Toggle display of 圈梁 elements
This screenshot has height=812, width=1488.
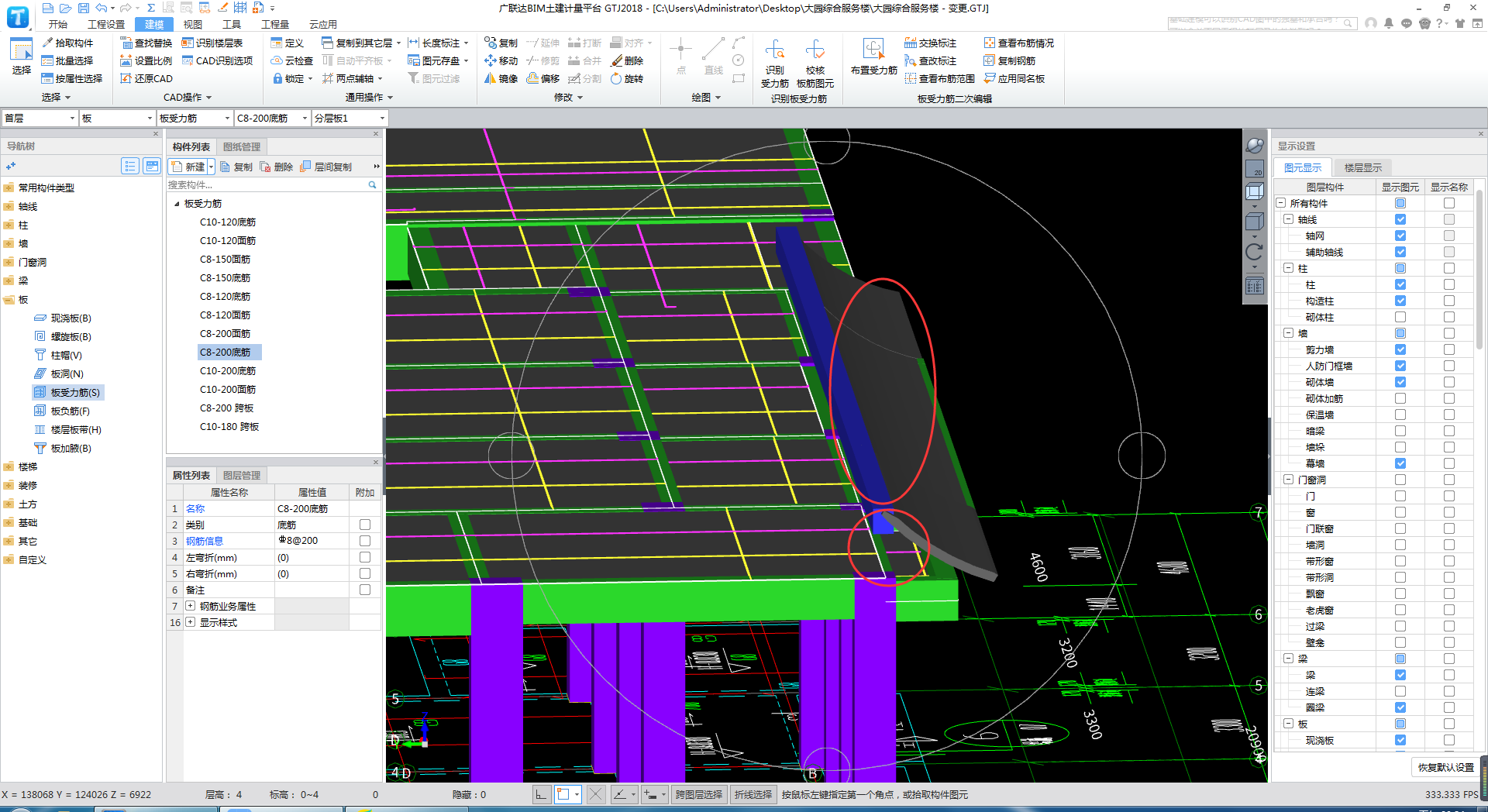(x=1400, y=707)
